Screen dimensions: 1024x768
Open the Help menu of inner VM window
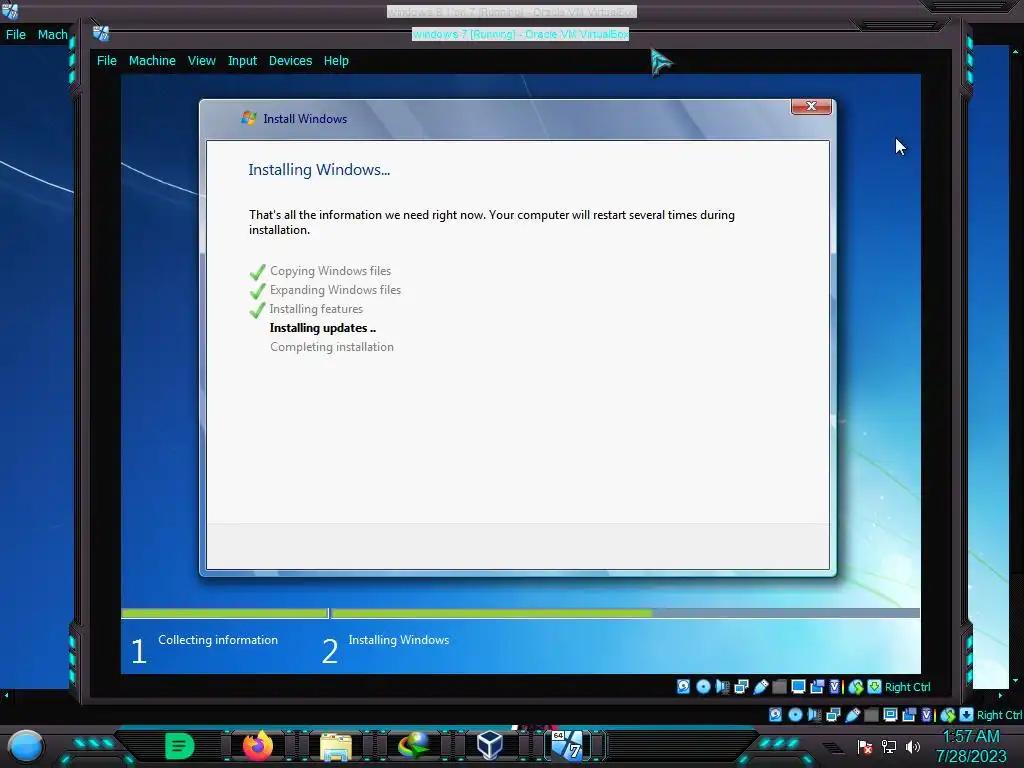tap(336, 61)
